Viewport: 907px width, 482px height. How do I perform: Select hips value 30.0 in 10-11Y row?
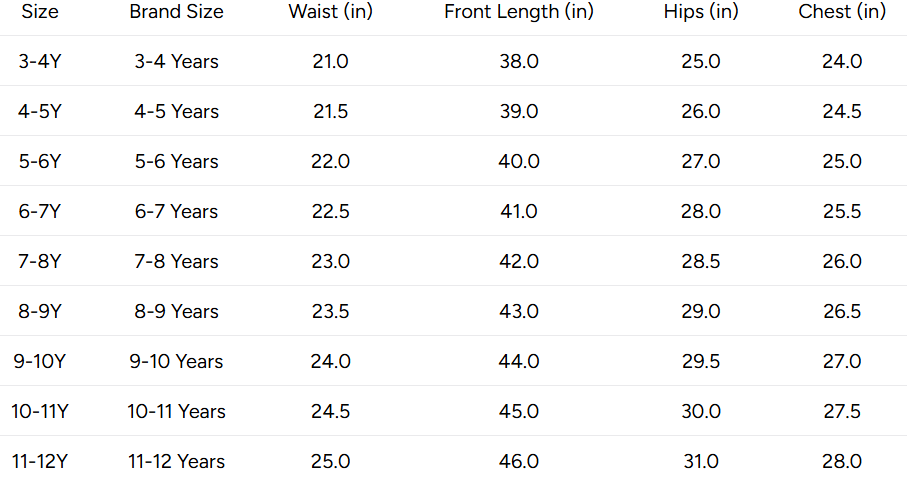[x=701, y=411]
